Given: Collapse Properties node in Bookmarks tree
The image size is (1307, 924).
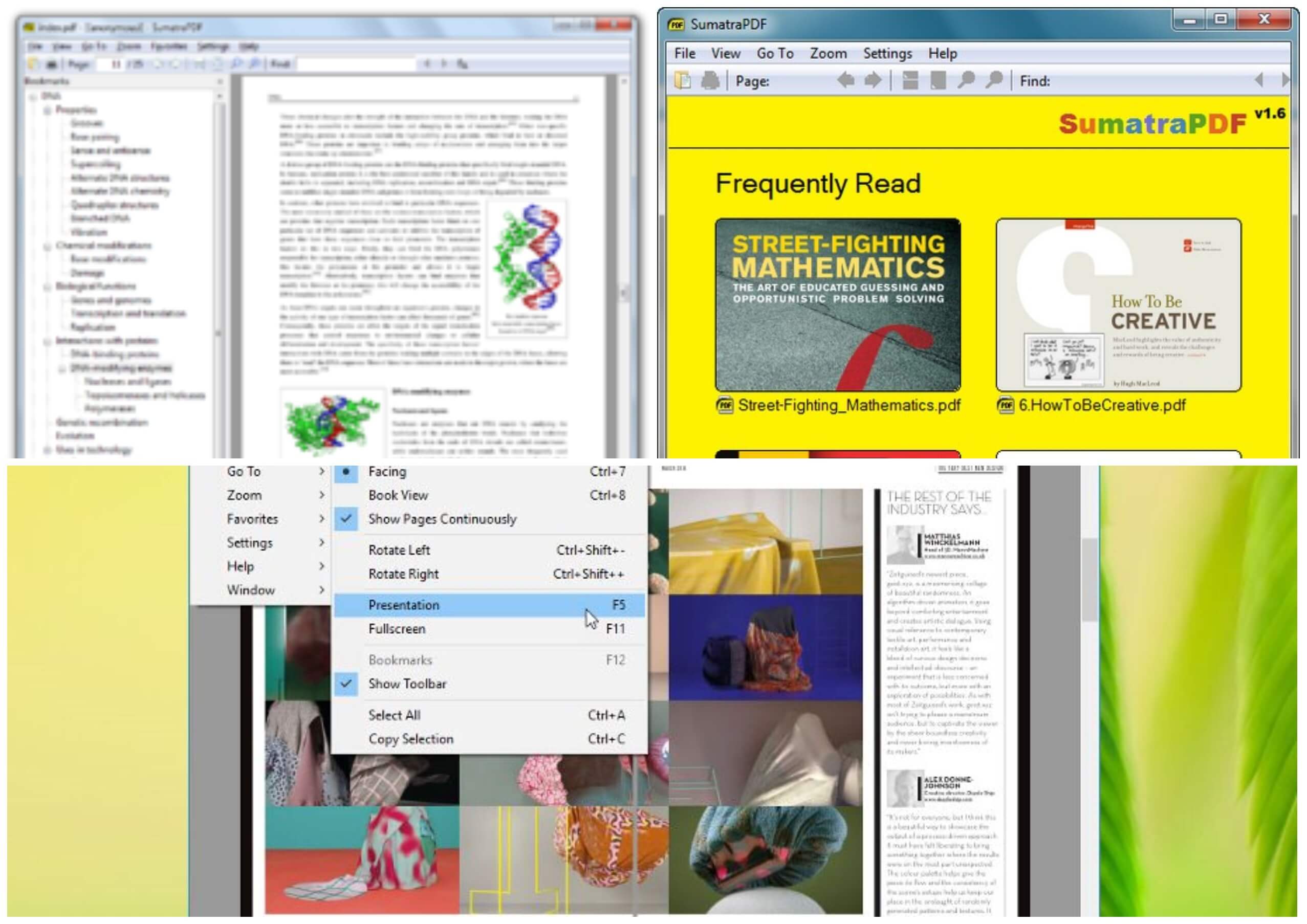Looking at the screenshot, I should (x=48, y=110).
